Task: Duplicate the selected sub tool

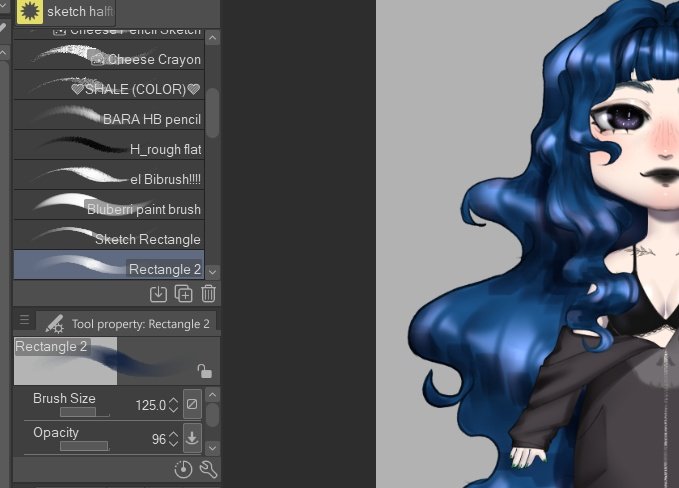Action: click(x=184, y=294)
